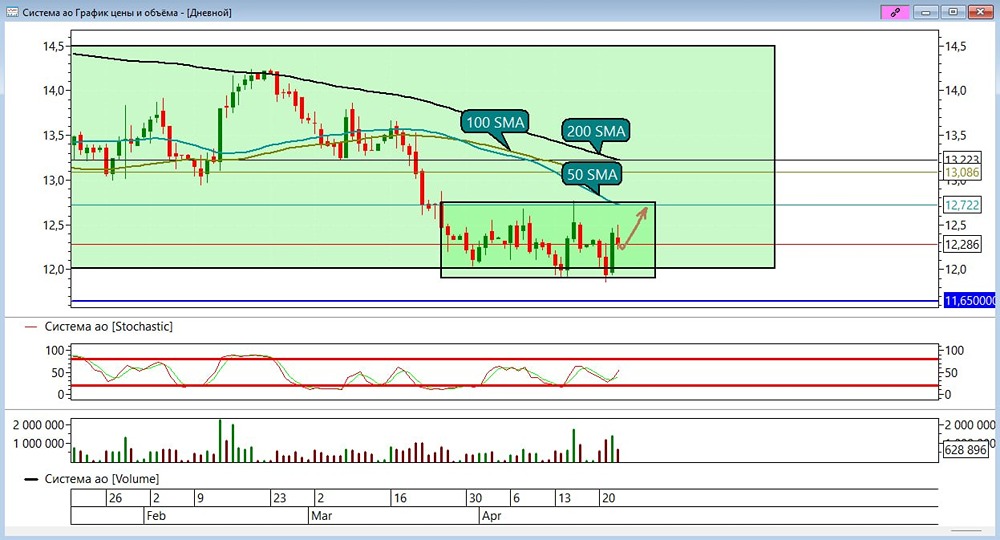Click date 30 on the time axis
The width and height of the screenshot is (1000, 540).
[x=475, y=497]
